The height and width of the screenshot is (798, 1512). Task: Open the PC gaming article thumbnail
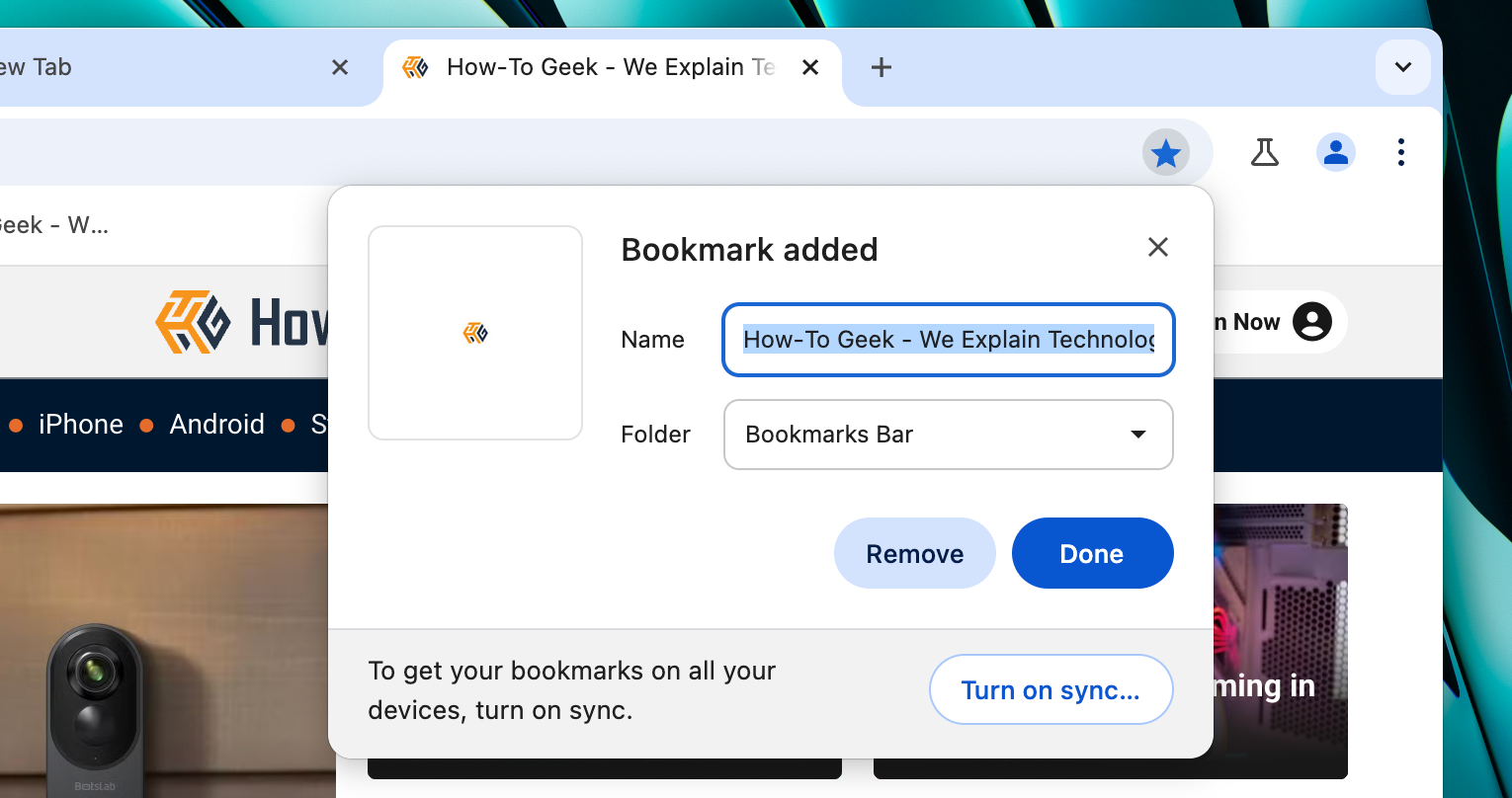pyautogui.click(x=1281, y=640)
